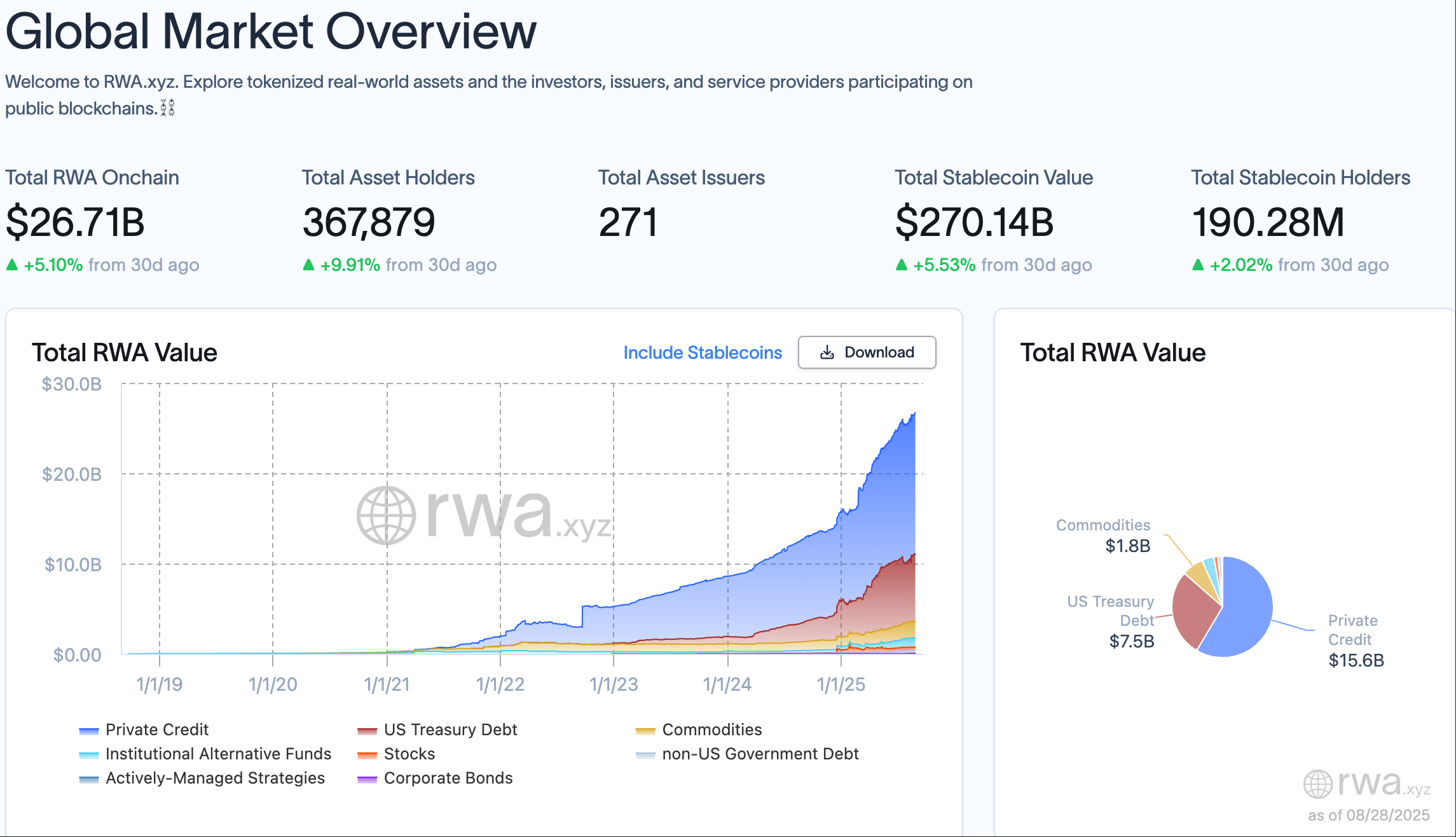Screen dimensions: 1456x837
Task: Hide Institutional Alternative Funds legend entry
Action: [217, 754]
